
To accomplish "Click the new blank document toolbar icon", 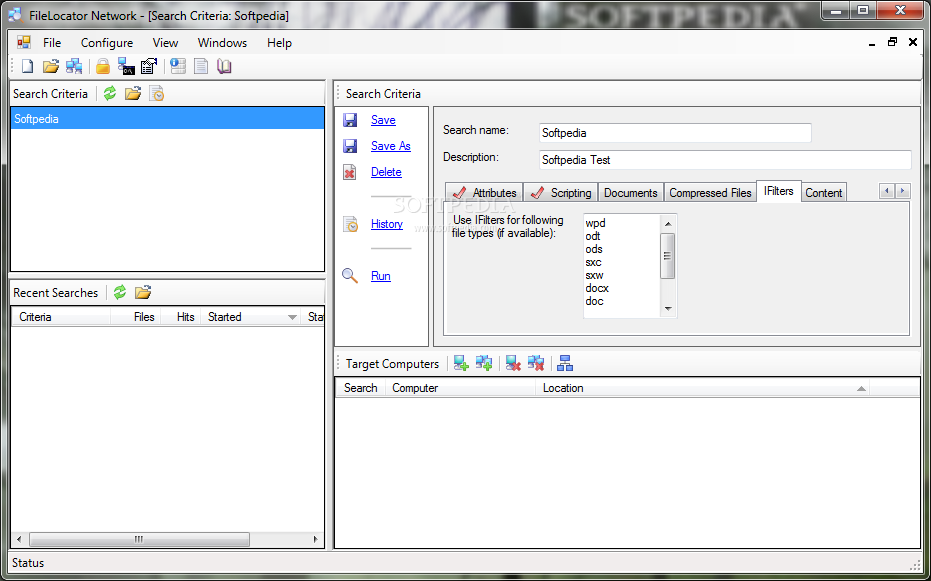I will [27, 66].
